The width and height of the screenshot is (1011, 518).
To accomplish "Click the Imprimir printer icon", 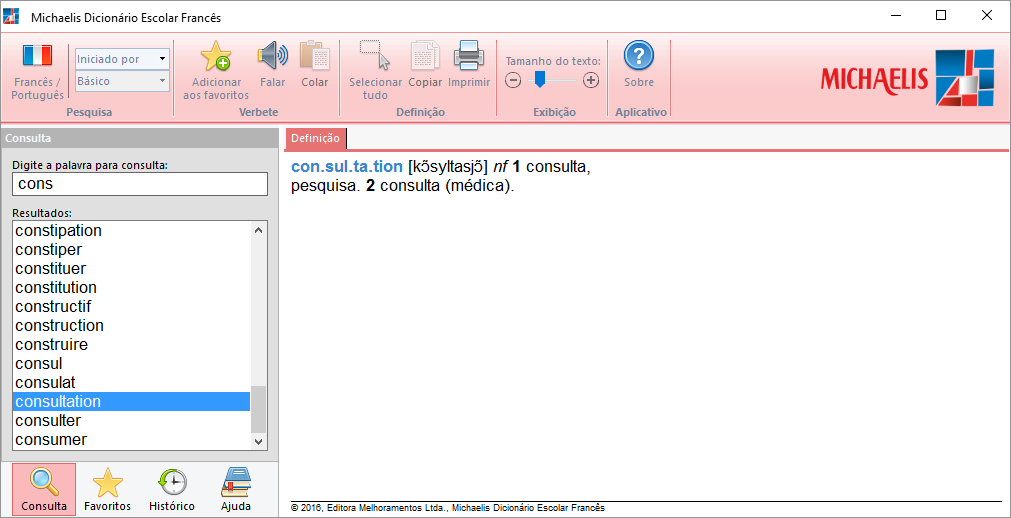I will [x=469, y=55].
